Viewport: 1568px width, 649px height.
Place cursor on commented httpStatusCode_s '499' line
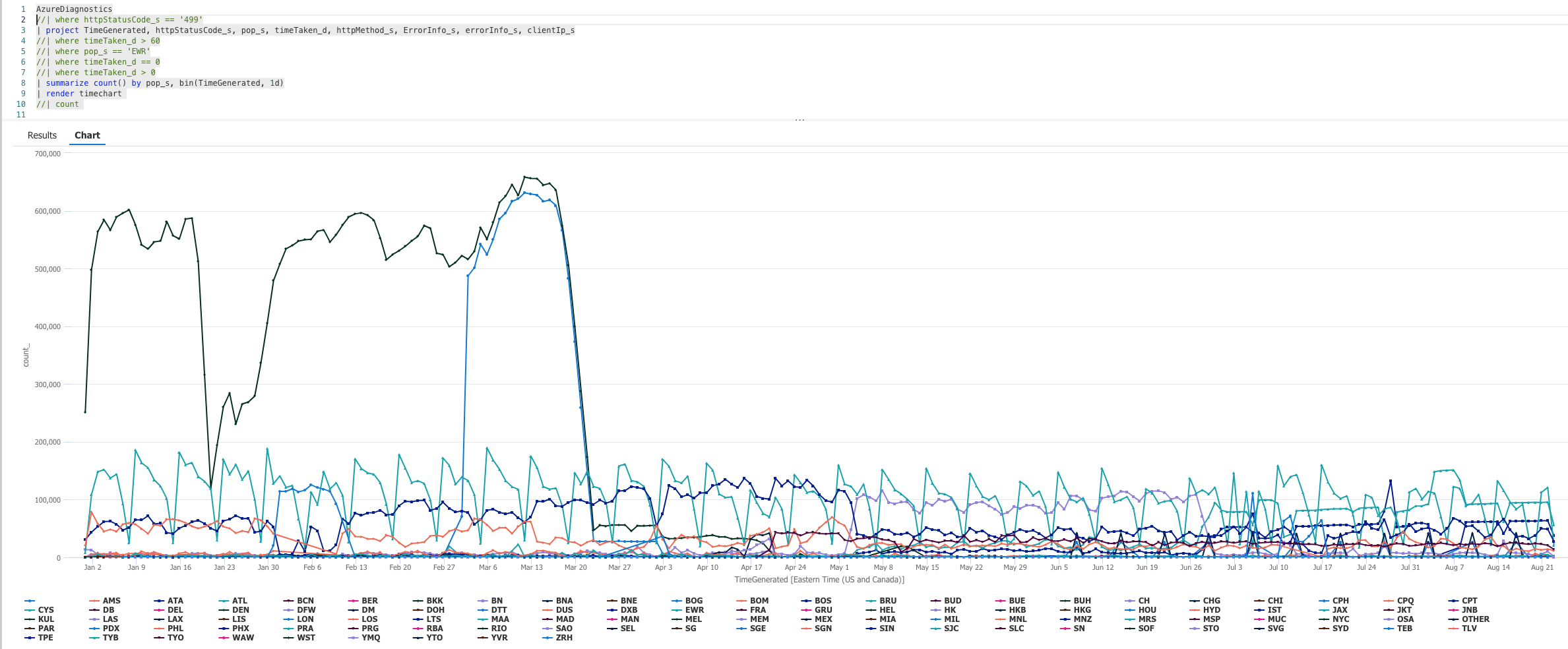pyautogui.click(x=120, y=20)
